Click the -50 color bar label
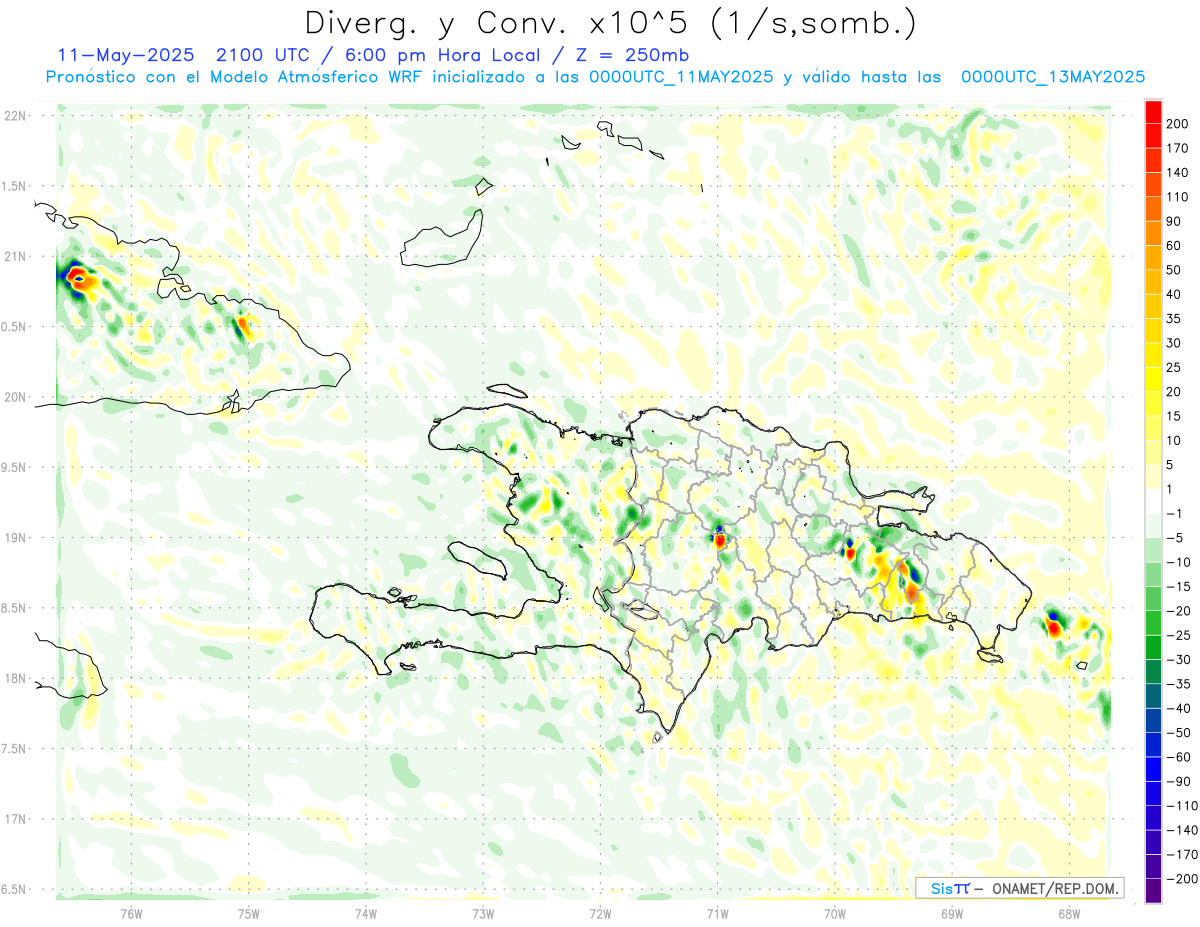This screenshot has width=1200, height=927. tap(1177, 733)
